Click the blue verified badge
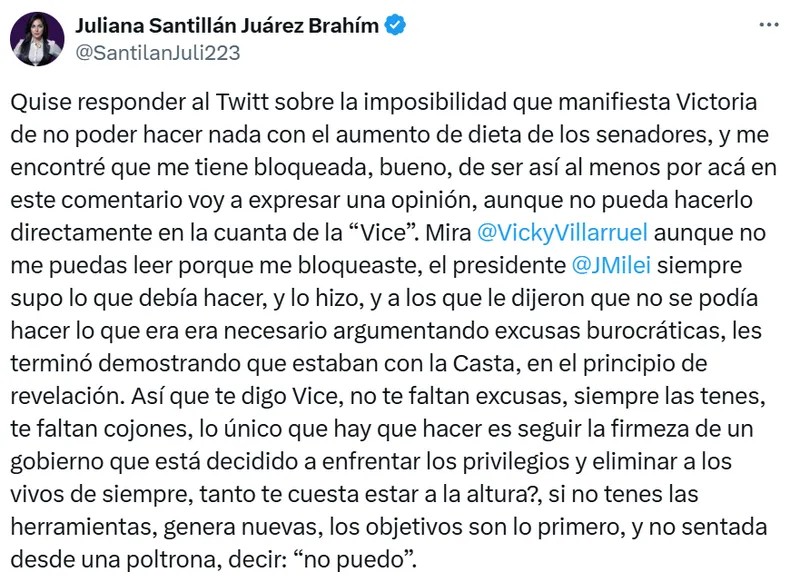The image size is (790, 582). click(x=396, y=28)
